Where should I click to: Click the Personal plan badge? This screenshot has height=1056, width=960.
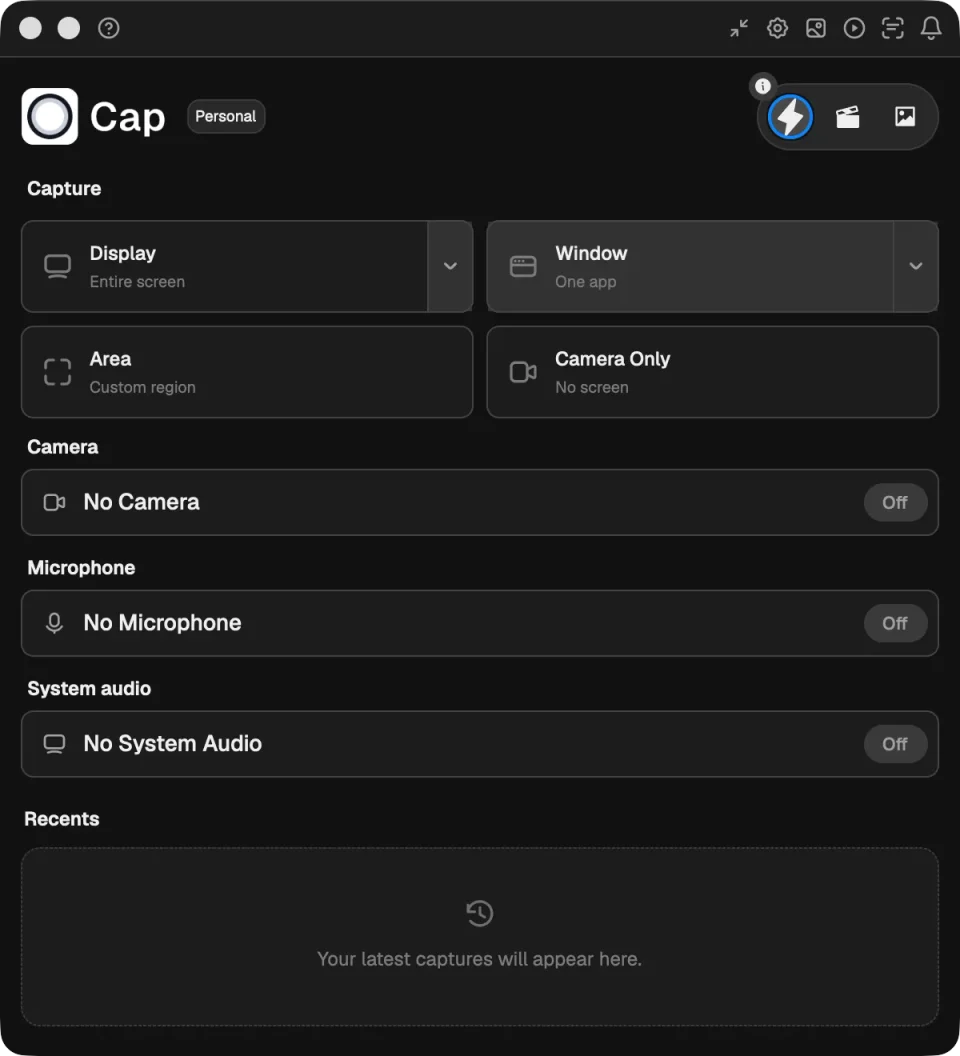pyautogui.click(x=226, y=117)
